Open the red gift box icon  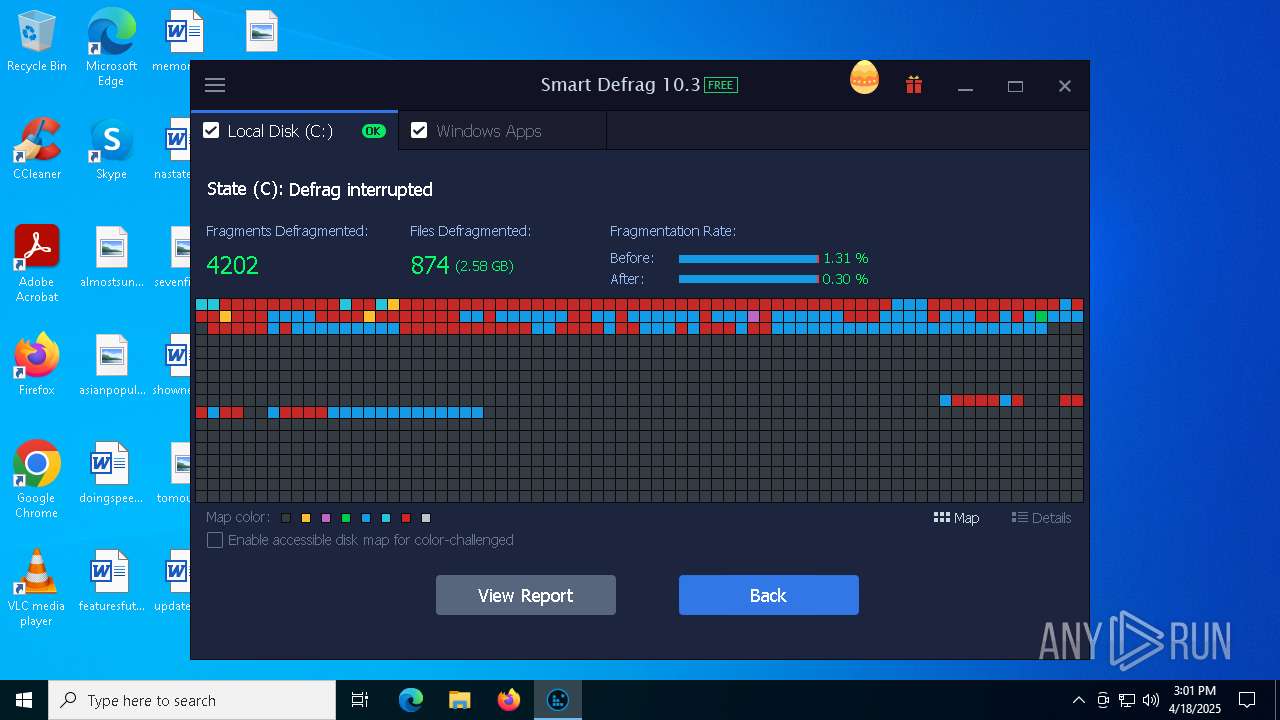point(914,85)
